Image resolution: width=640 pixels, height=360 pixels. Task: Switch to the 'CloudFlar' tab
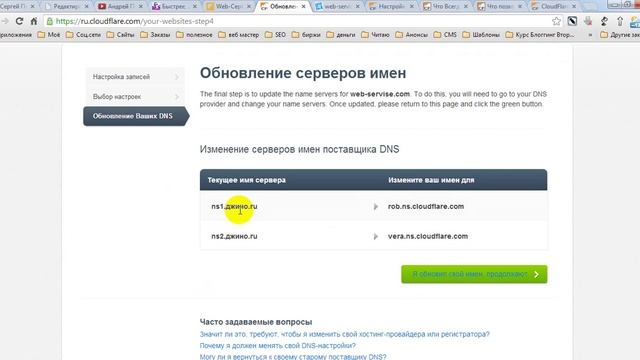(553, 6)
